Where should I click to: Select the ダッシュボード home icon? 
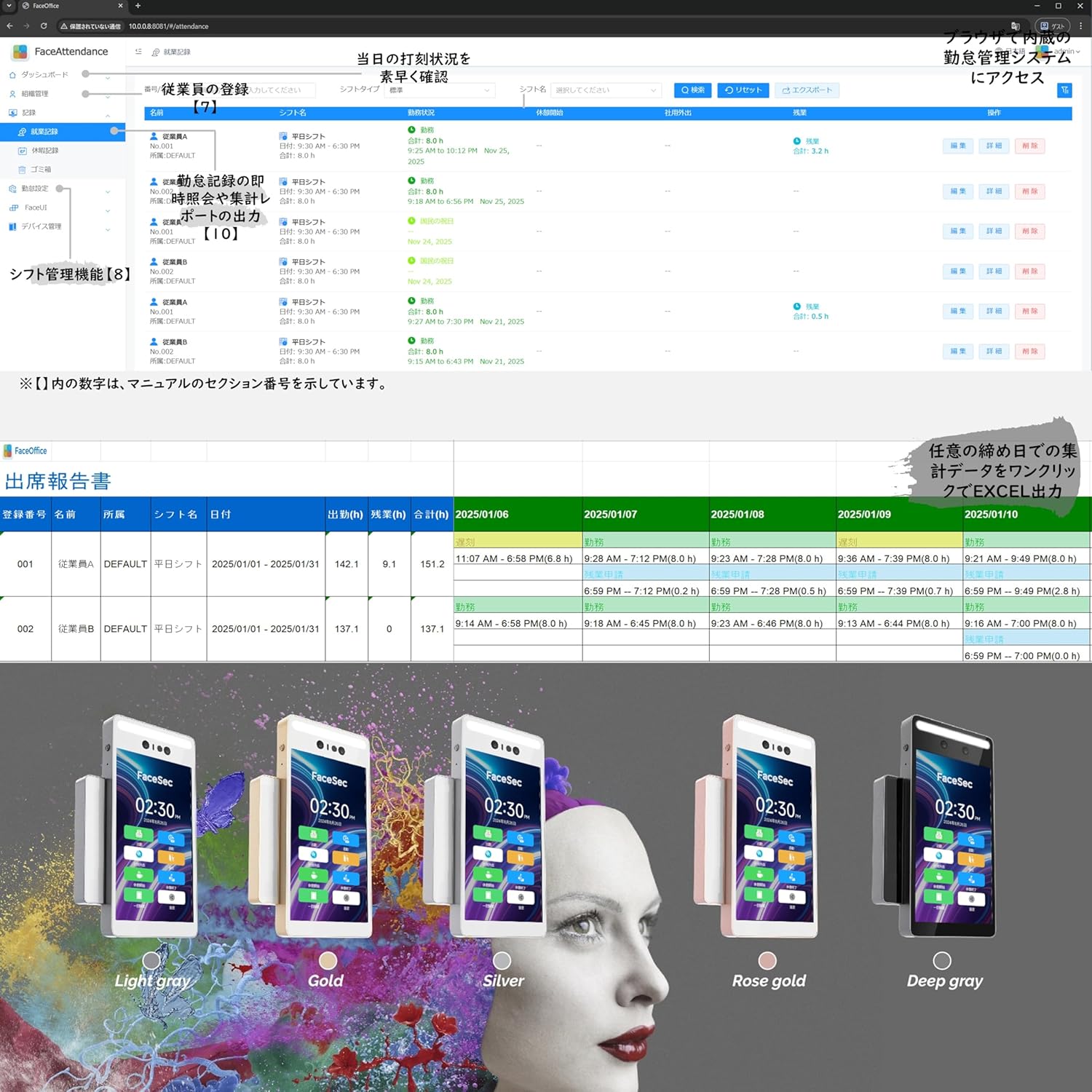click(13, 74)
